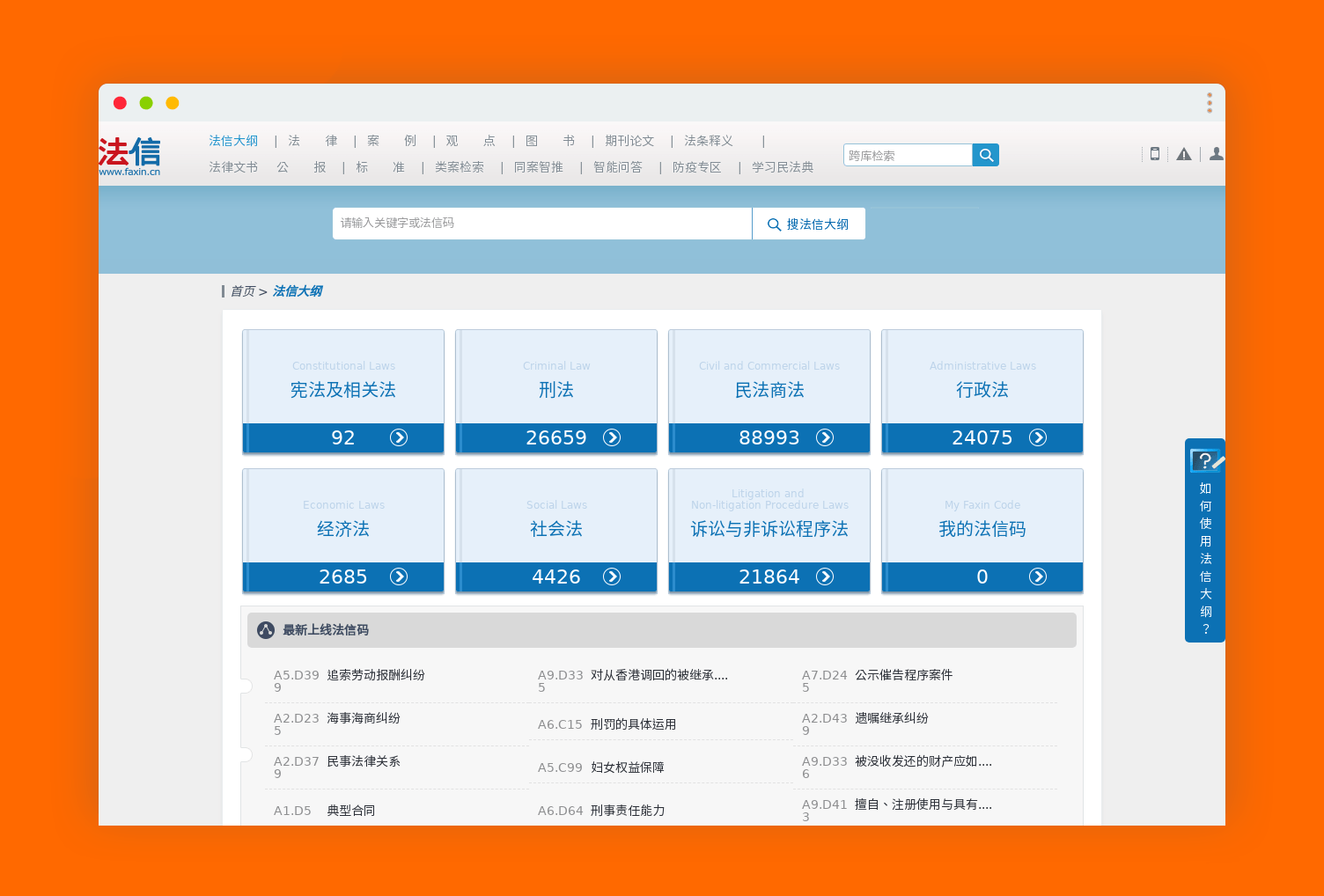
Task: Click 刑事责任能力 entry
Action: (628, 811)
